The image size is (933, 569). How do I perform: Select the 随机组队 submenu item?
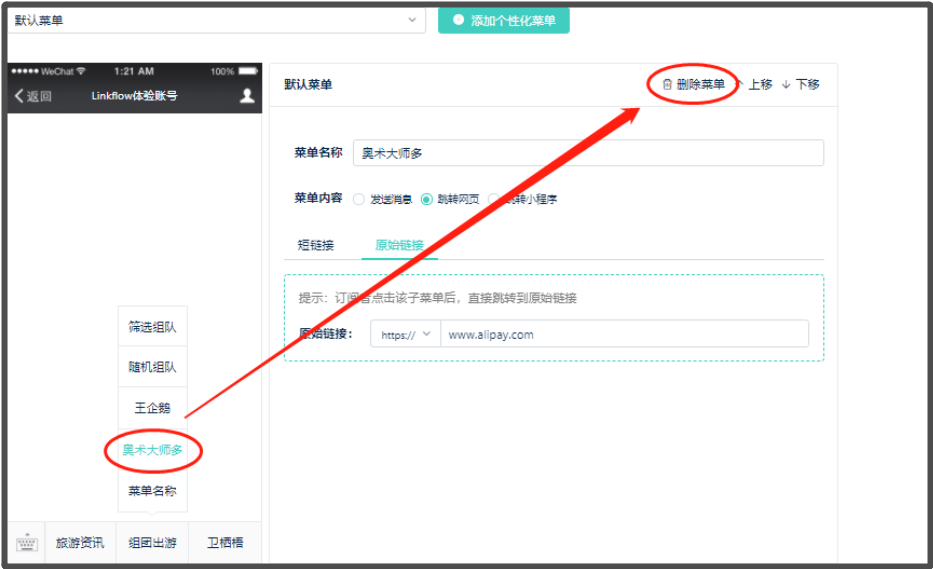point(152,367)
